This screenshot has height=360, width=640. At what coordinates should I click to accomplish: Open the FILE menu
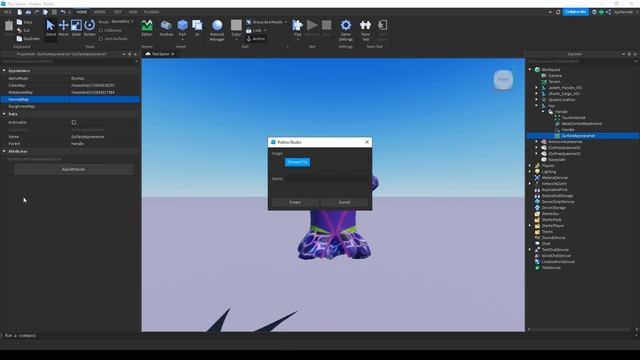click(8, 12)
